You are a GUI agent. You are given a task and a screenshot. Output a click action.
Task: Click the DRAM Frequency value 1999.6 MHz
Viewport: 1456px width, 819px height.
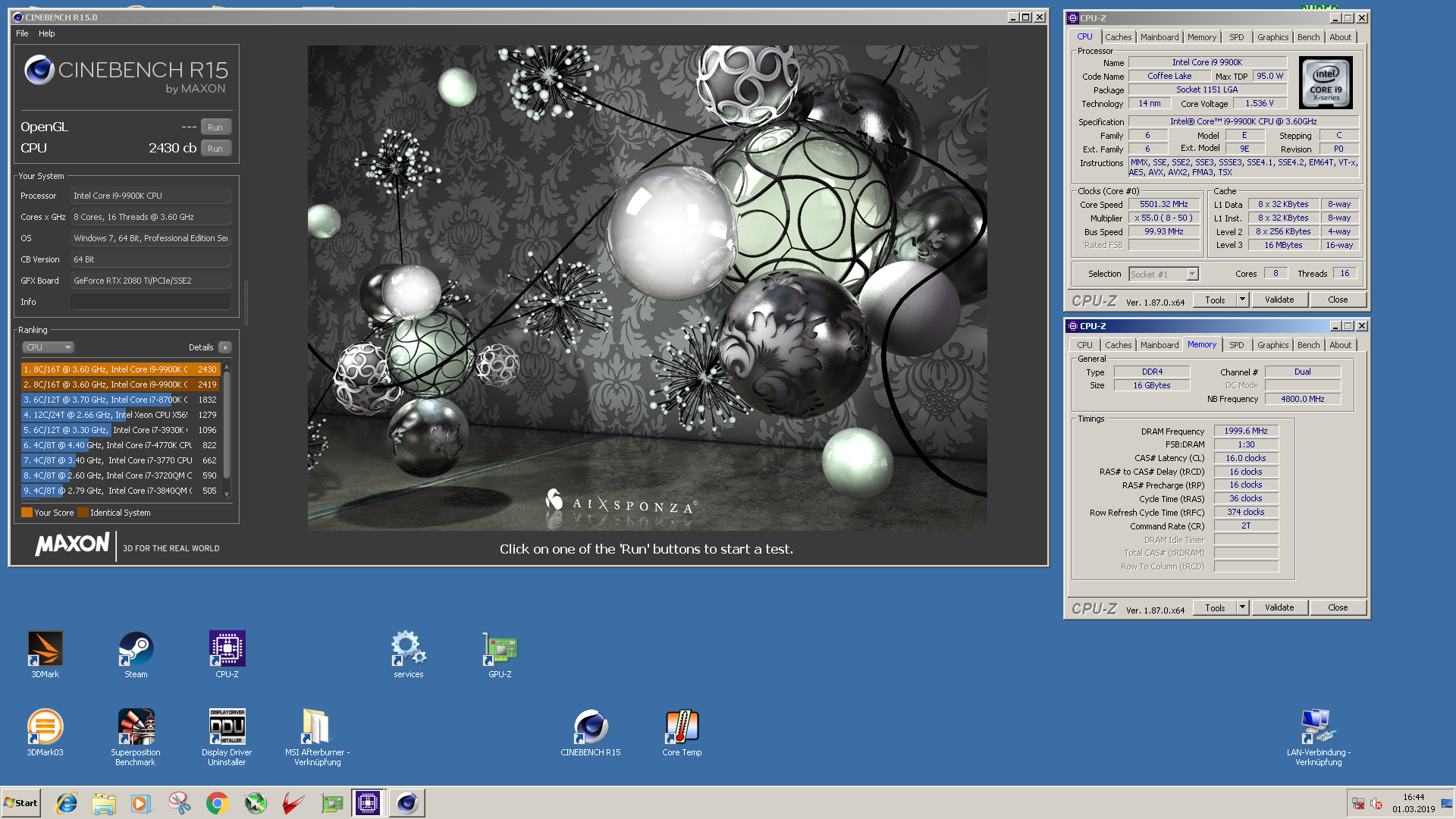tap(1246, 431)
